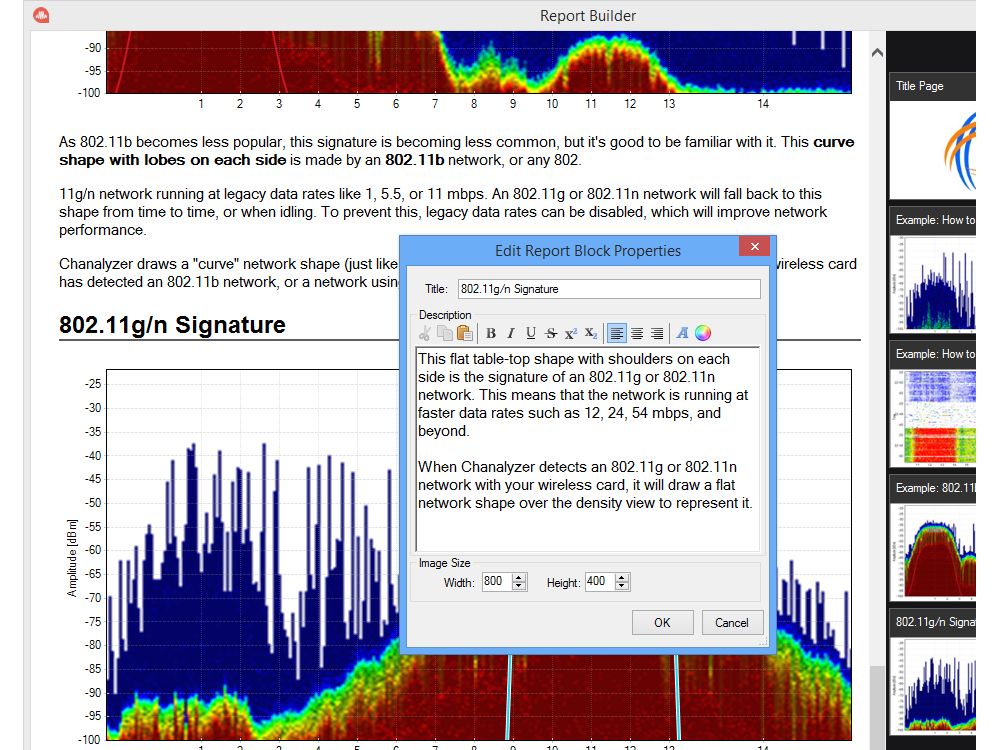The height and width of the screenshot is (750, 1000).
Task: Click inside the Description text area
Action: coord(587,449)
